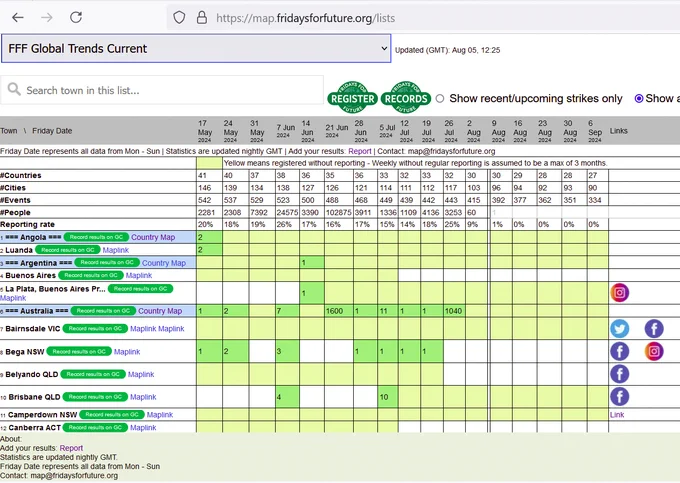Screen dimensions: 680x483
Task: Open Country Map link for Angola
Action: pos(153,237)
